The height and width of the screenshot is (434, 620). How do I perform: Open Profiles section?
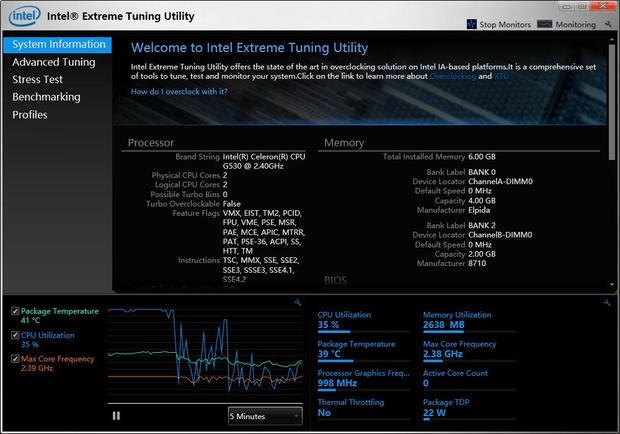point(30,115)
